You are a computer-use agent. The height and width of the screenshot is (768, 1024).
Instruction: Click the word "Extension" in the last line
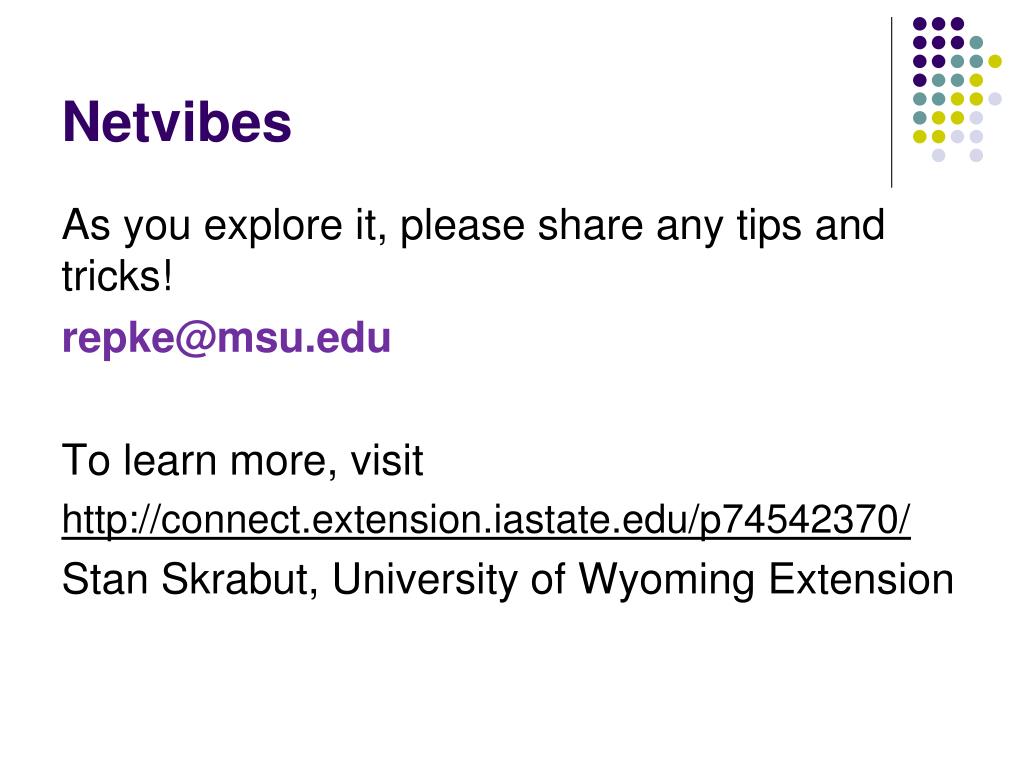[x=861, y=579]
